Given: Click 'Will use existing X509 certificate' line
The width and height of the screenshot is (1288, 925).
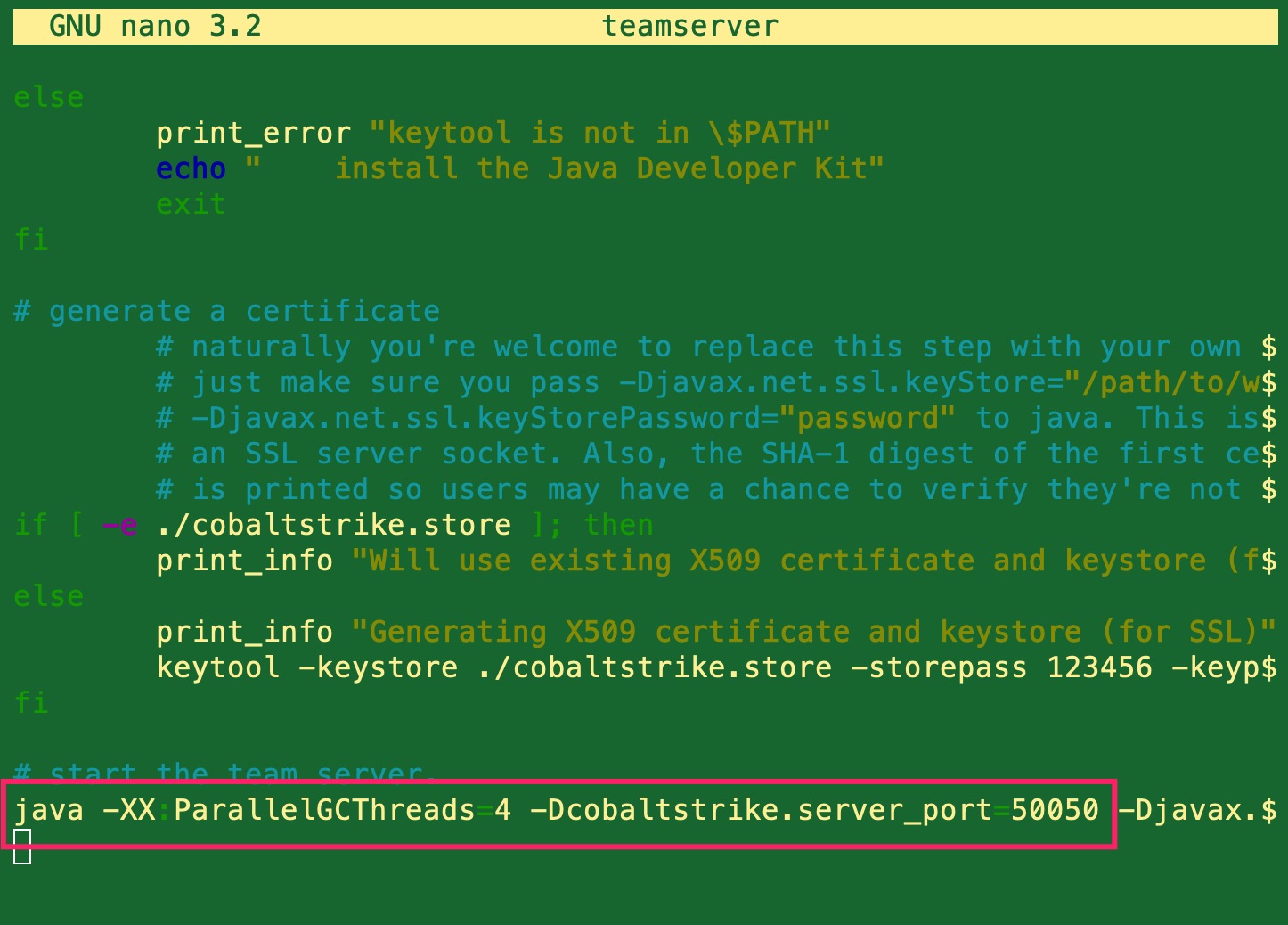Looking at the screenshot, I should pyautogui.click(x=717, y=561).
